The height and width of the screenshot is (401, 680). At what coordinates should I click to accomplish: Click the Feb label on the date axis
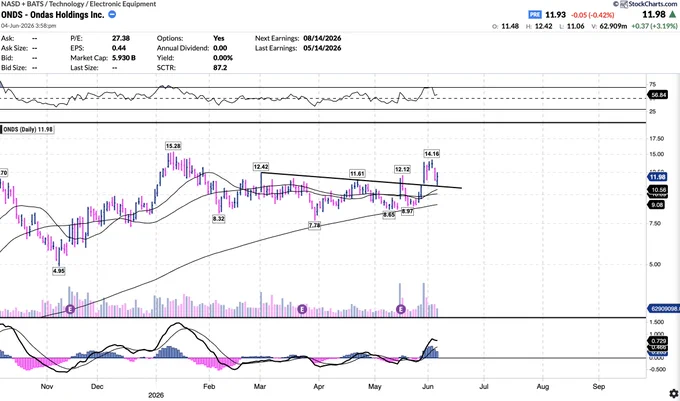209,386
